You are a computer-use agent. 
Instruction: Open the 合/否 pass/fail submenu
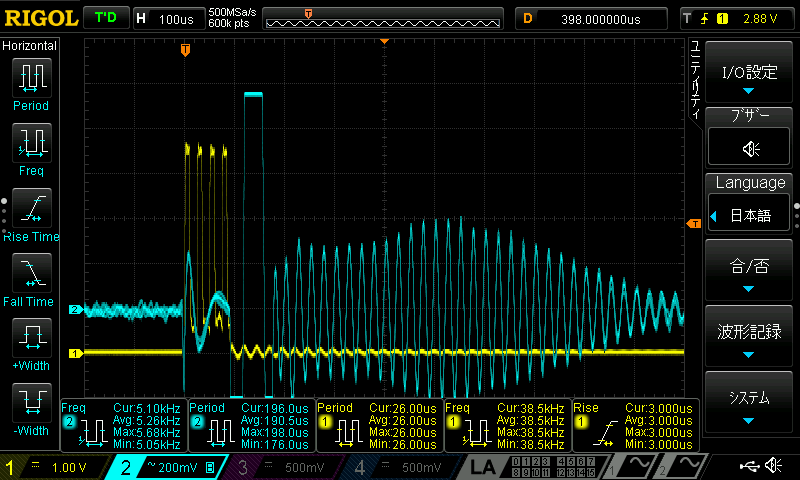[749, 269]
